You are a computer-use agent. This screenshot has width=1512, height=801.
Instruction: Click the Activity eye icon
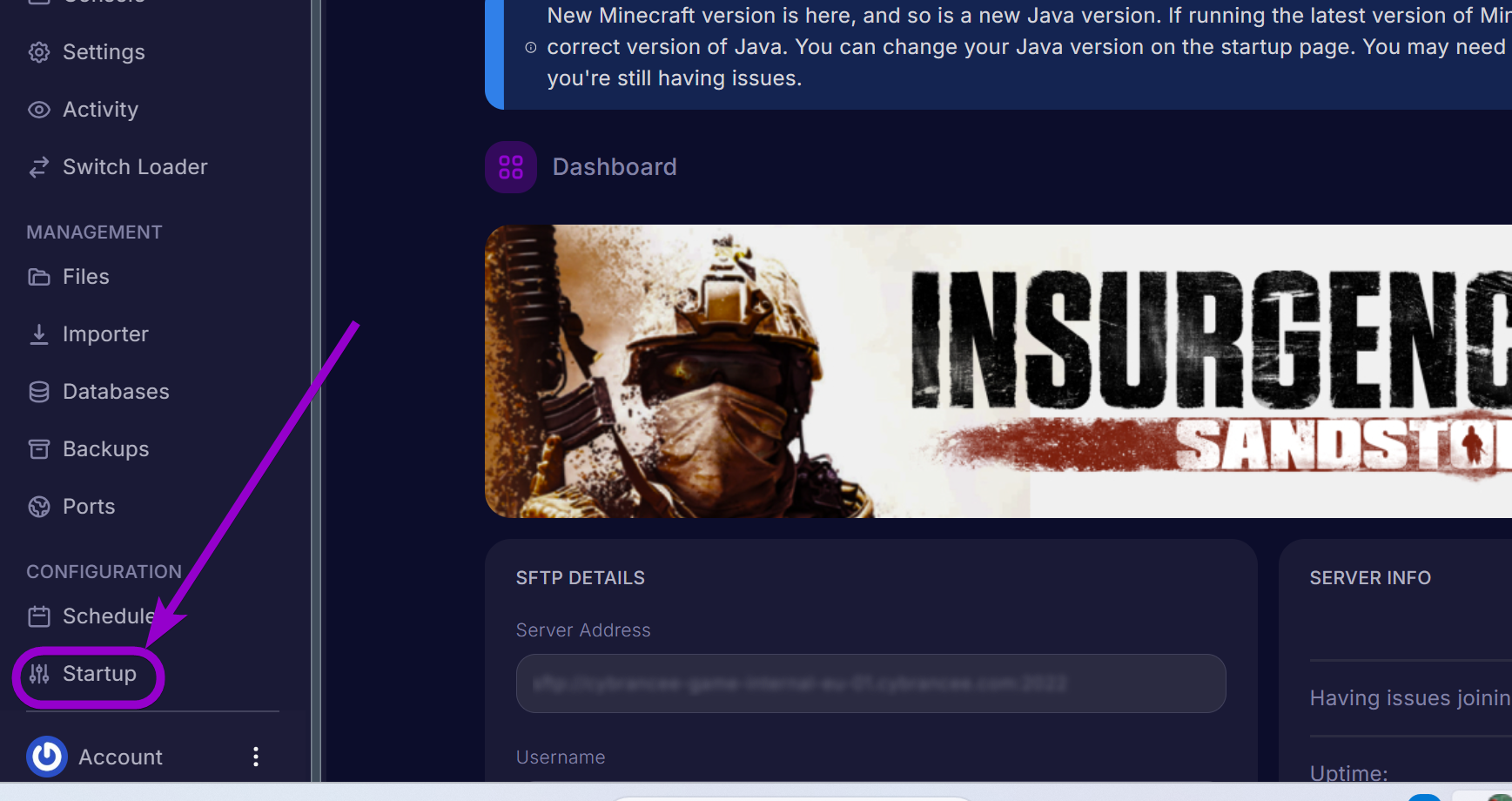click(39, 110)
